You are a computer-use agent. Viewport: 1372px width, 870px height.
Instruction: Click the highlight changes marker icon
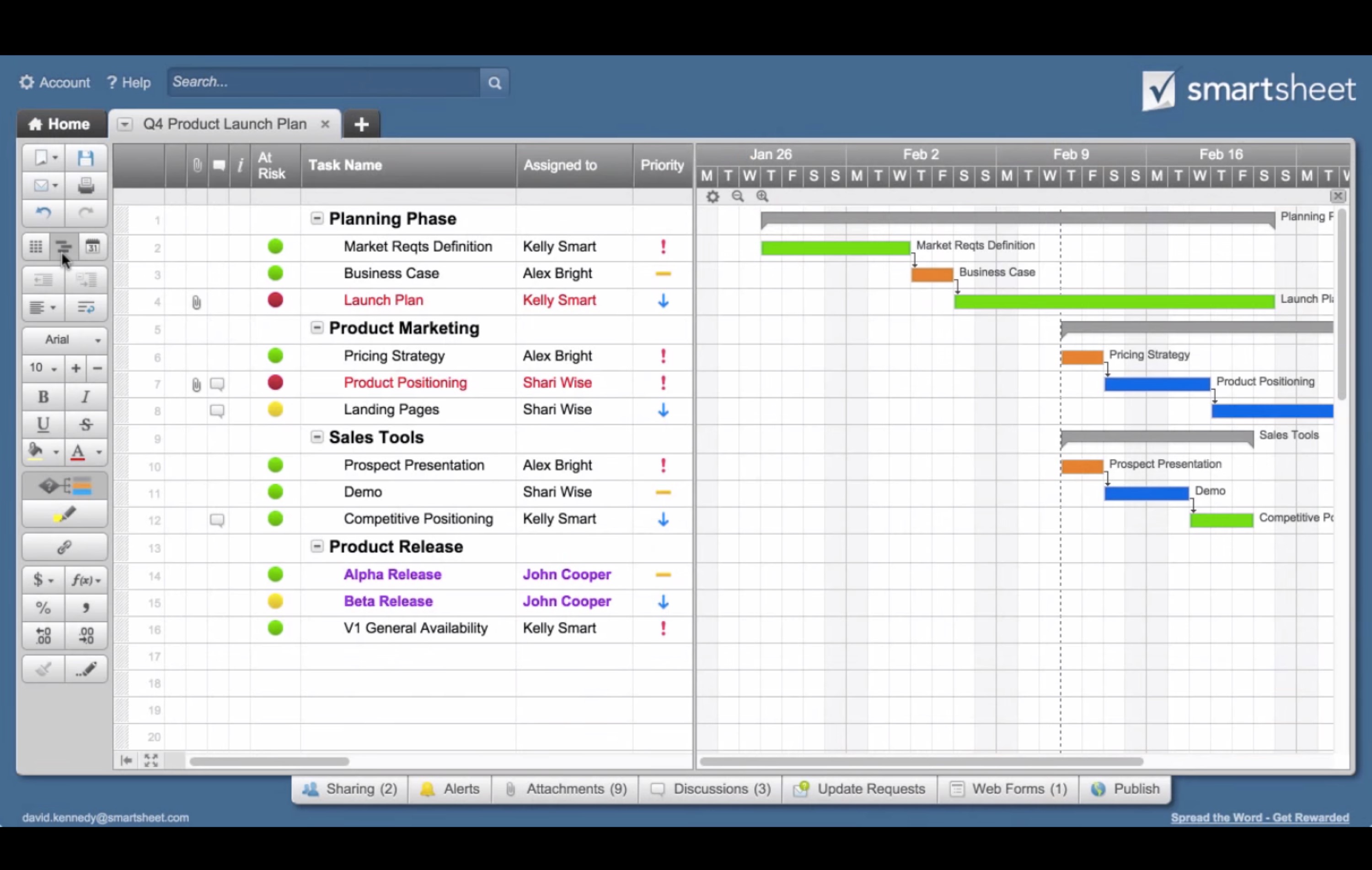click(64, 515)
